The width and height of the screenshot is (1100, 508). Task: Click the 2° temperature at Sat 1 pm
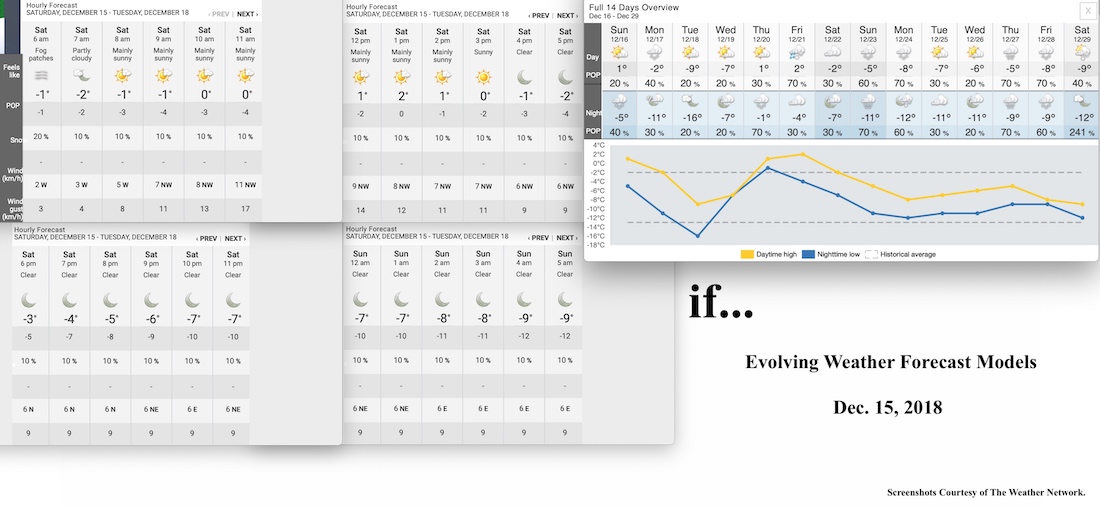tap(401, 96)
